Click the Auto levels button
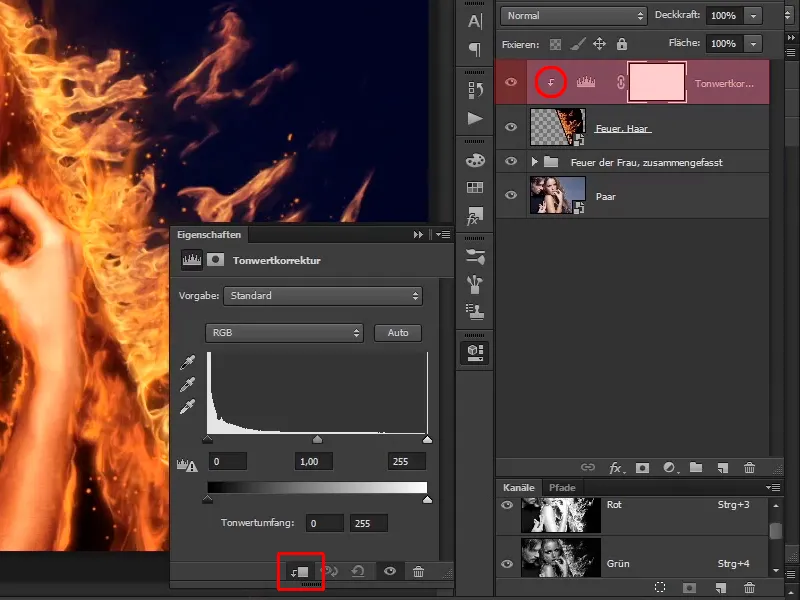This screenshot has height=600, width=800. (x=398, y=333)
